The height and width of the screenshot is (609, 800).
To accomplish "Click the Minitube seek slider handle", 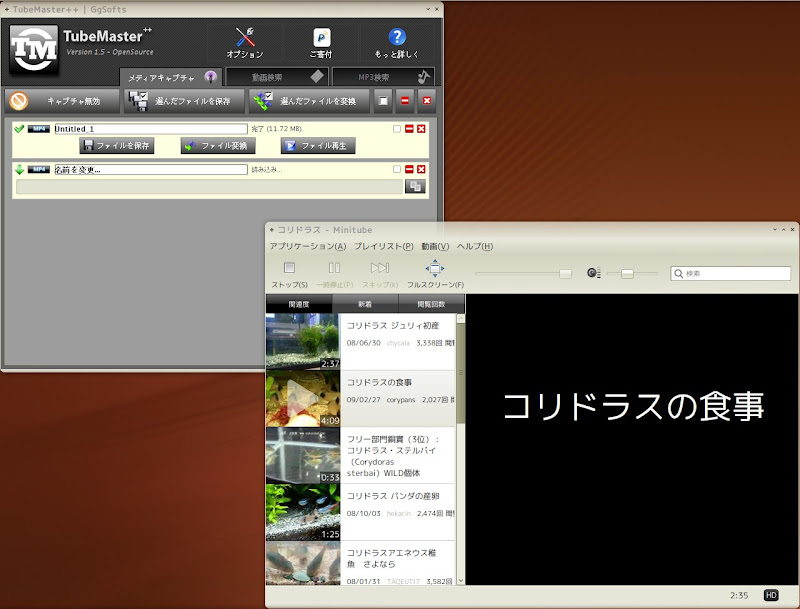I will point(565,274).
